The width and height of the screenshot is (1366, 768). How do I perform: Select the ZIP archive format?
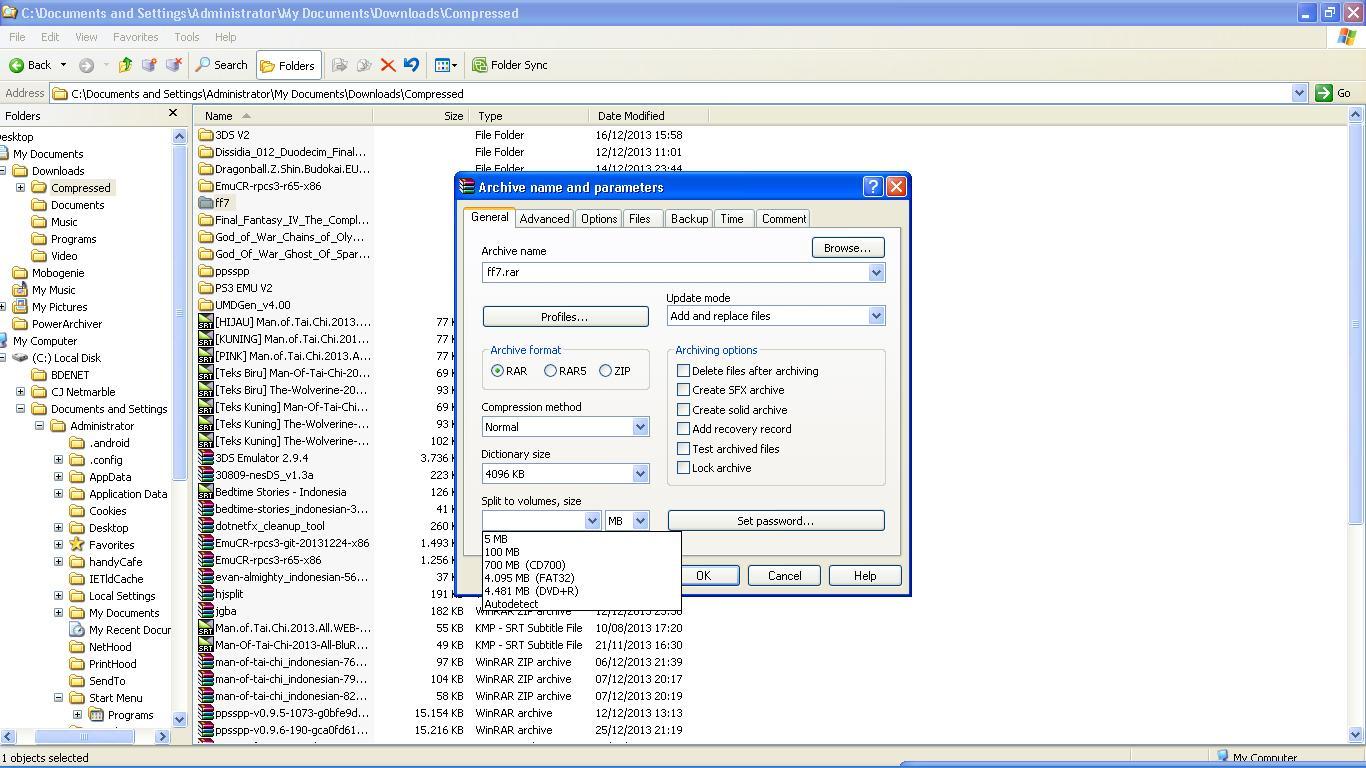(606, 371)
